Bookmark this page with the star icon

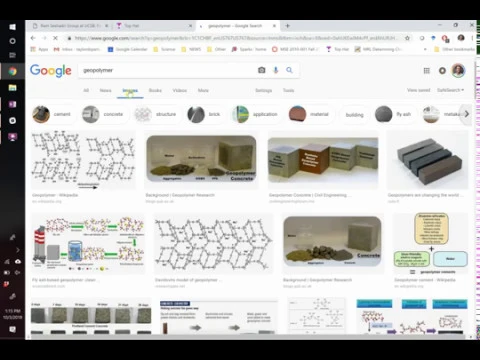click(x=407, y=38)
